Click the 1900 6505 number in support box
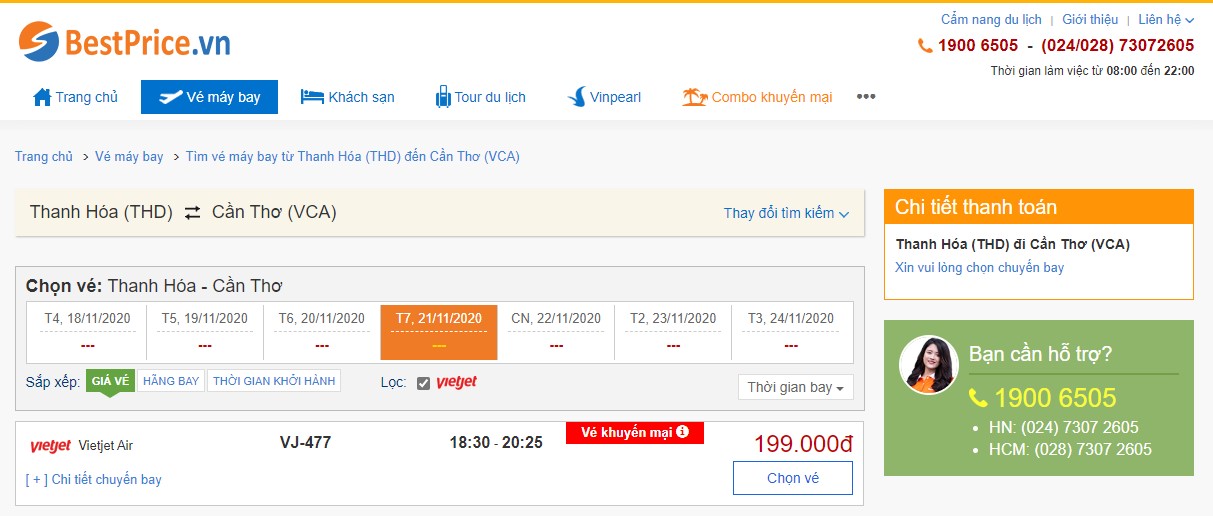Viewport: 1213px width, 516px height. click(1055, 398)
